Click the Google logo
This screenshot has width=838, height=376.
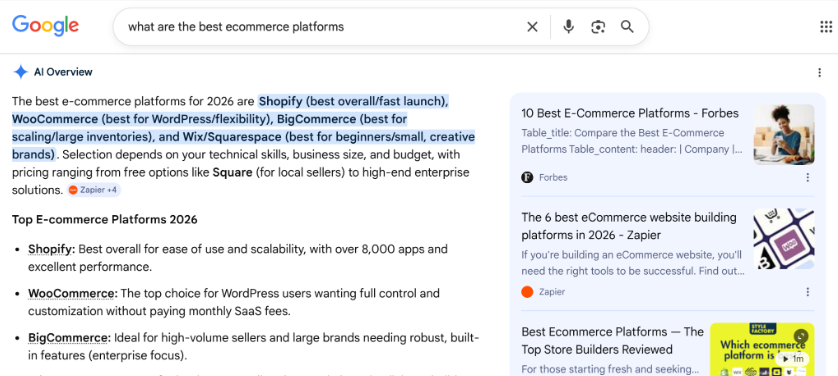[x=45, y=26]
